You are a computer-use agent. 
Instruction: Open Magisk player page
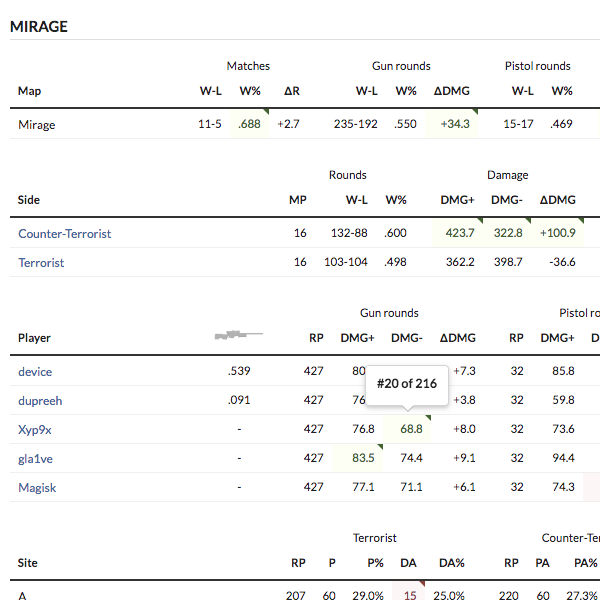[x=38, y=487]
